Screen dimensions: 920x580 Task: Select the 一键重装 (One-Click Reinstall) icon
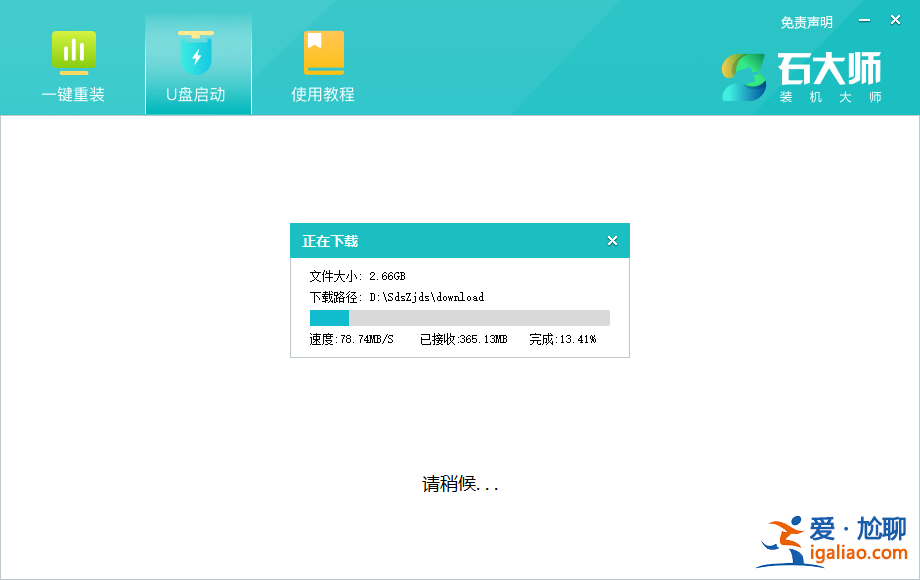(73, 63)
